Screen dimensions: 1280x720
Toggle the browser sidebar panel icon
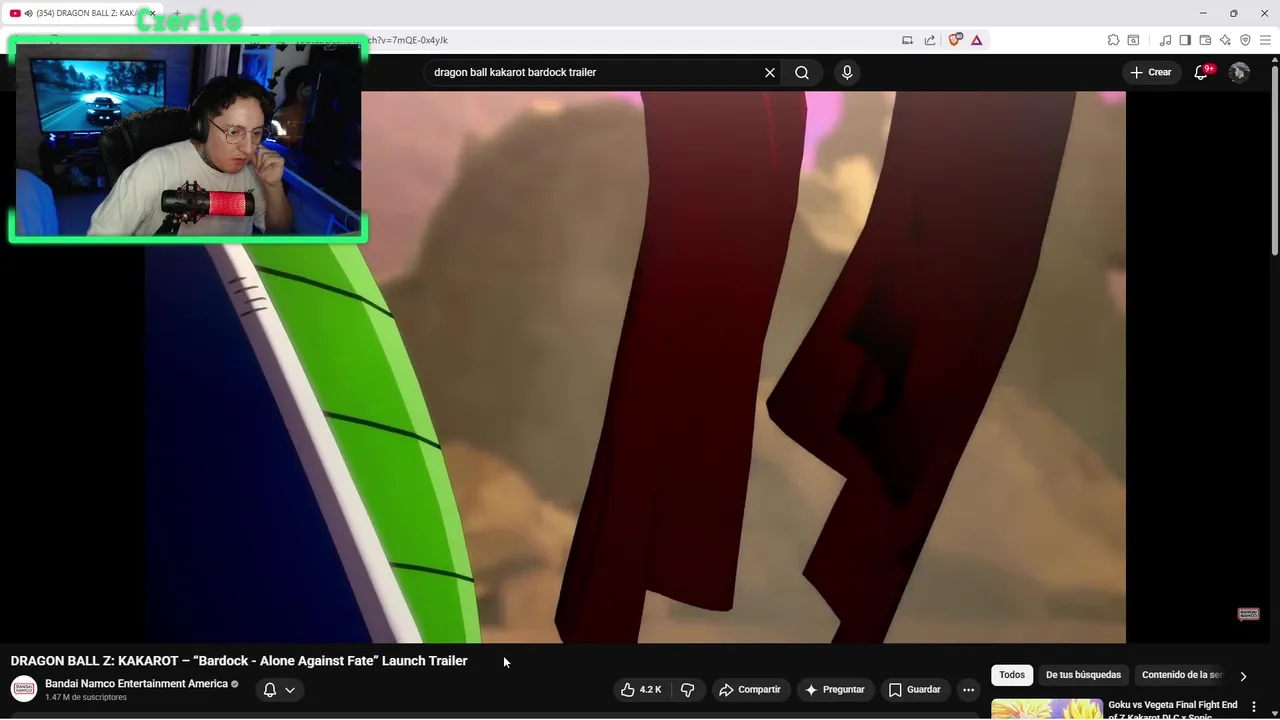click(x=1185, y=40)
